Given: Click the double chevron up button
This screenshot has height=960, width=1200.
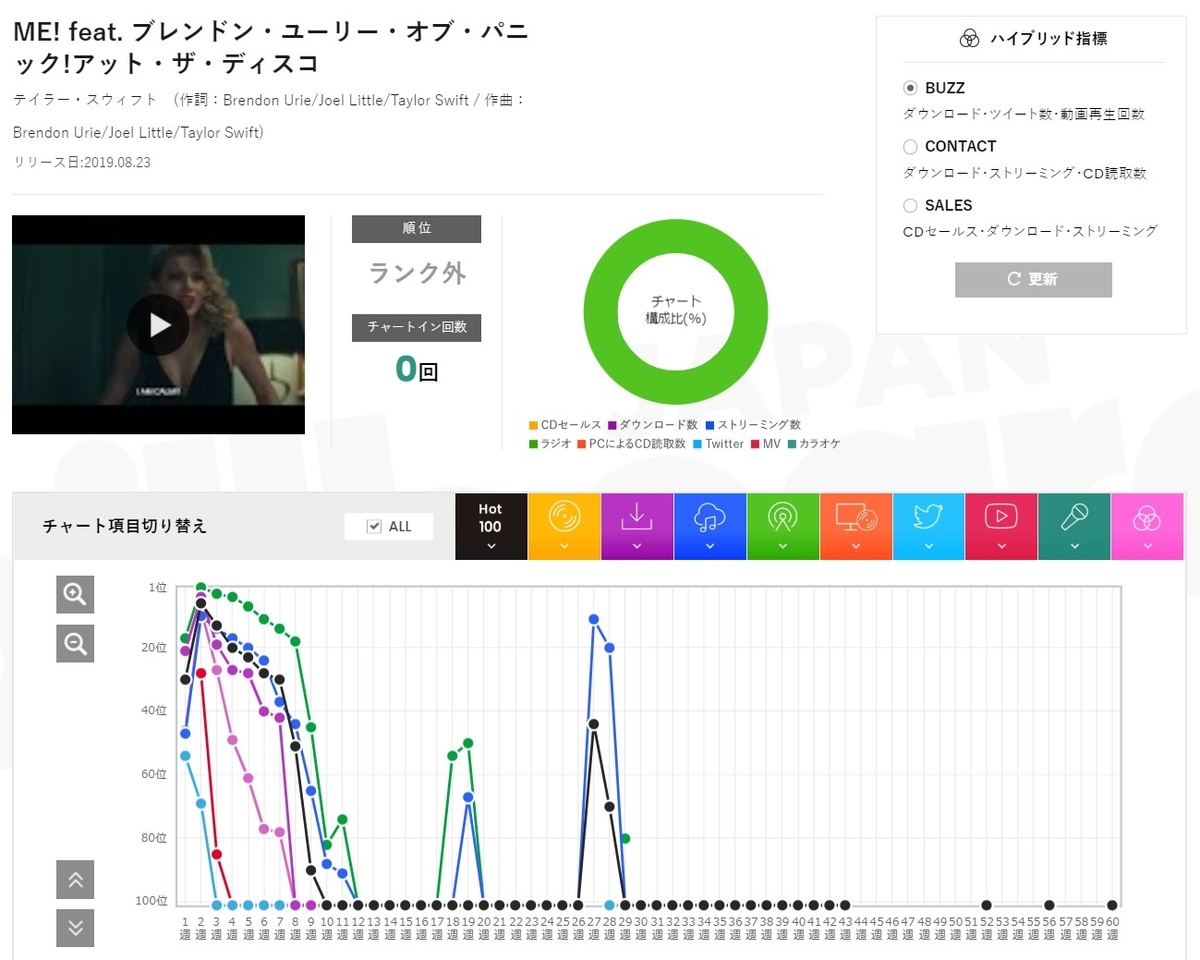Looking at the screenshot, I should [x=75, y=879].
